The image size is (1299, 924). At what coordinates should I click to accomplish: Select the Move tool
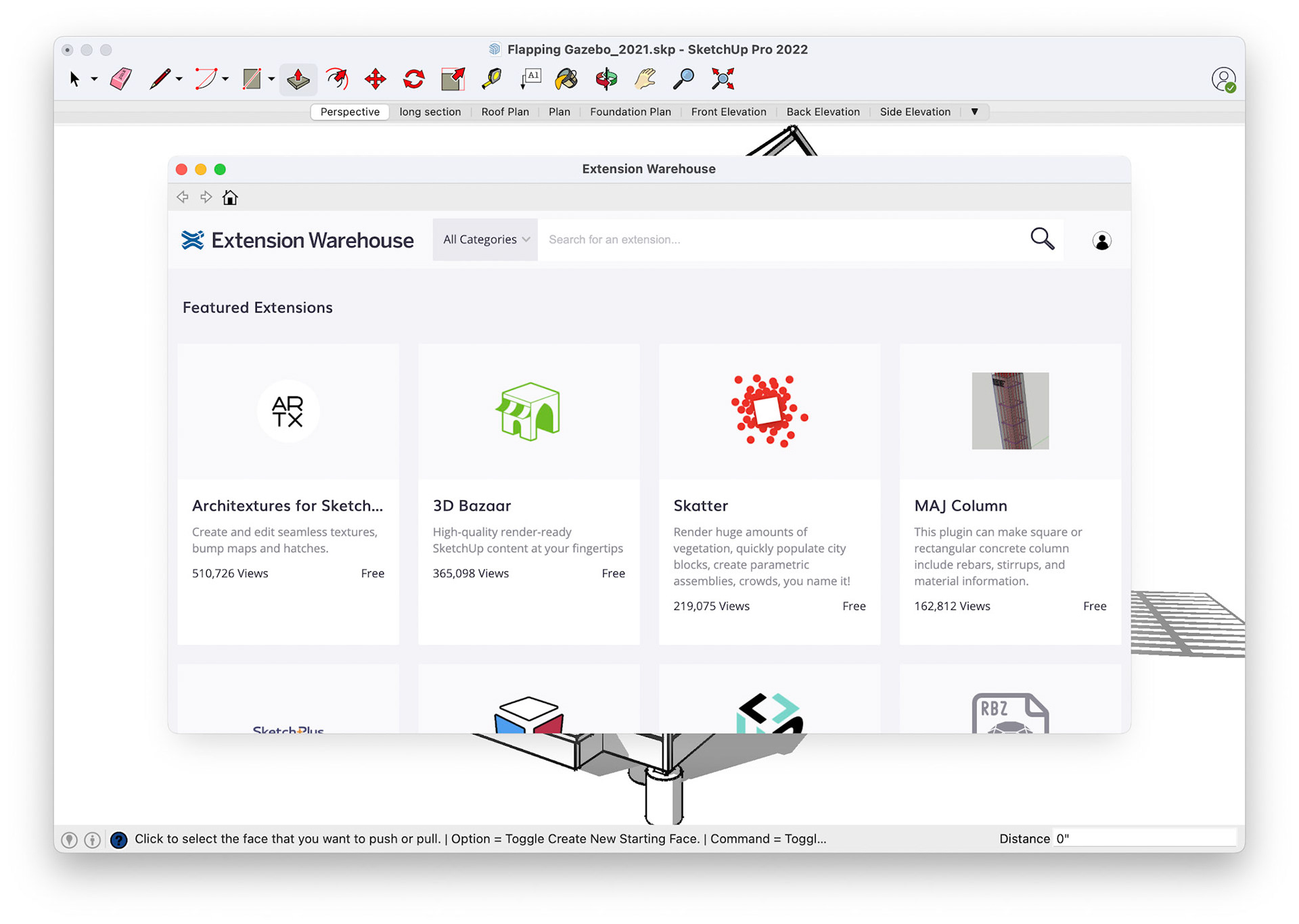375,79
